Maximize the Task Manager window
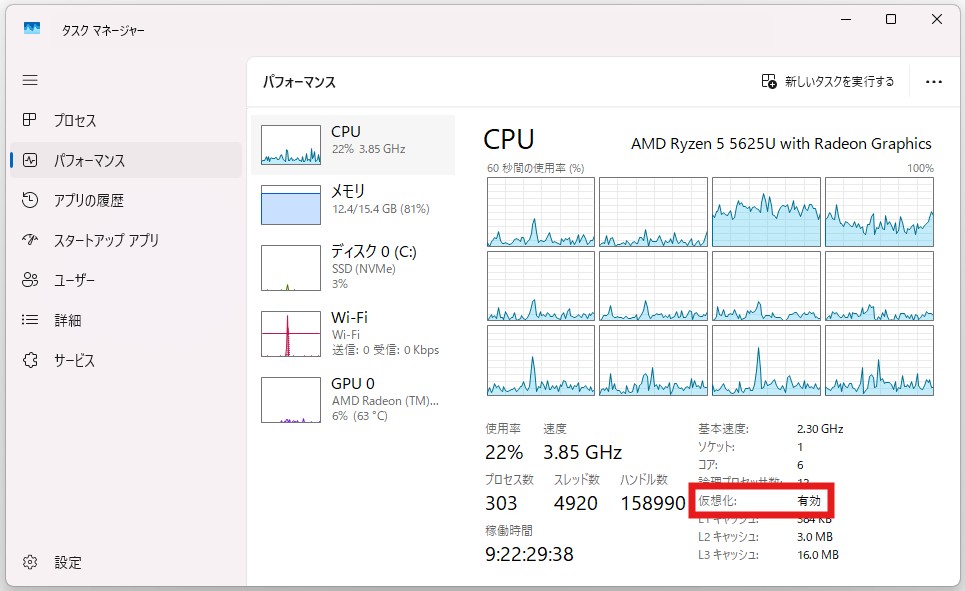This screenshot has height=591, width=965. pyautogui.click(x=890, y=20)
